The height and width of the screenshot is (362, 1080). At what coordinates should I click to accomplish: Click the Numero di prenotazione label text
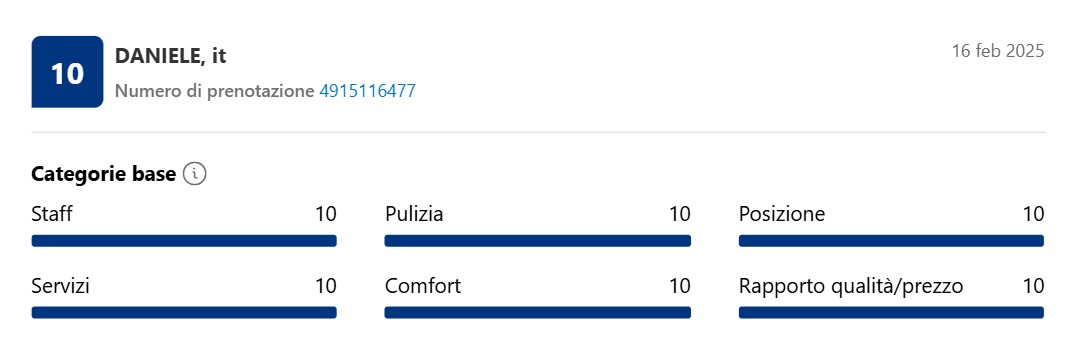[x=214, y=91]
